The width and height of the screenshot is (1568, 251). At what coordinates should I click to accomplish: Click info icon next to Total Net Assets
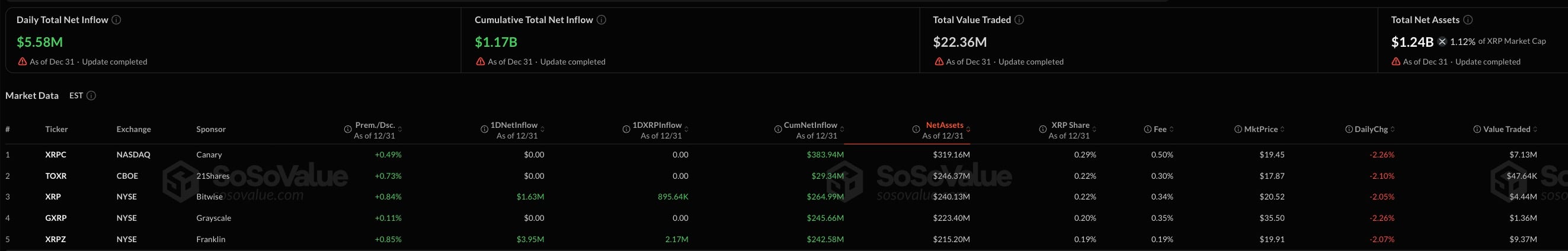tap(1468, 20)
